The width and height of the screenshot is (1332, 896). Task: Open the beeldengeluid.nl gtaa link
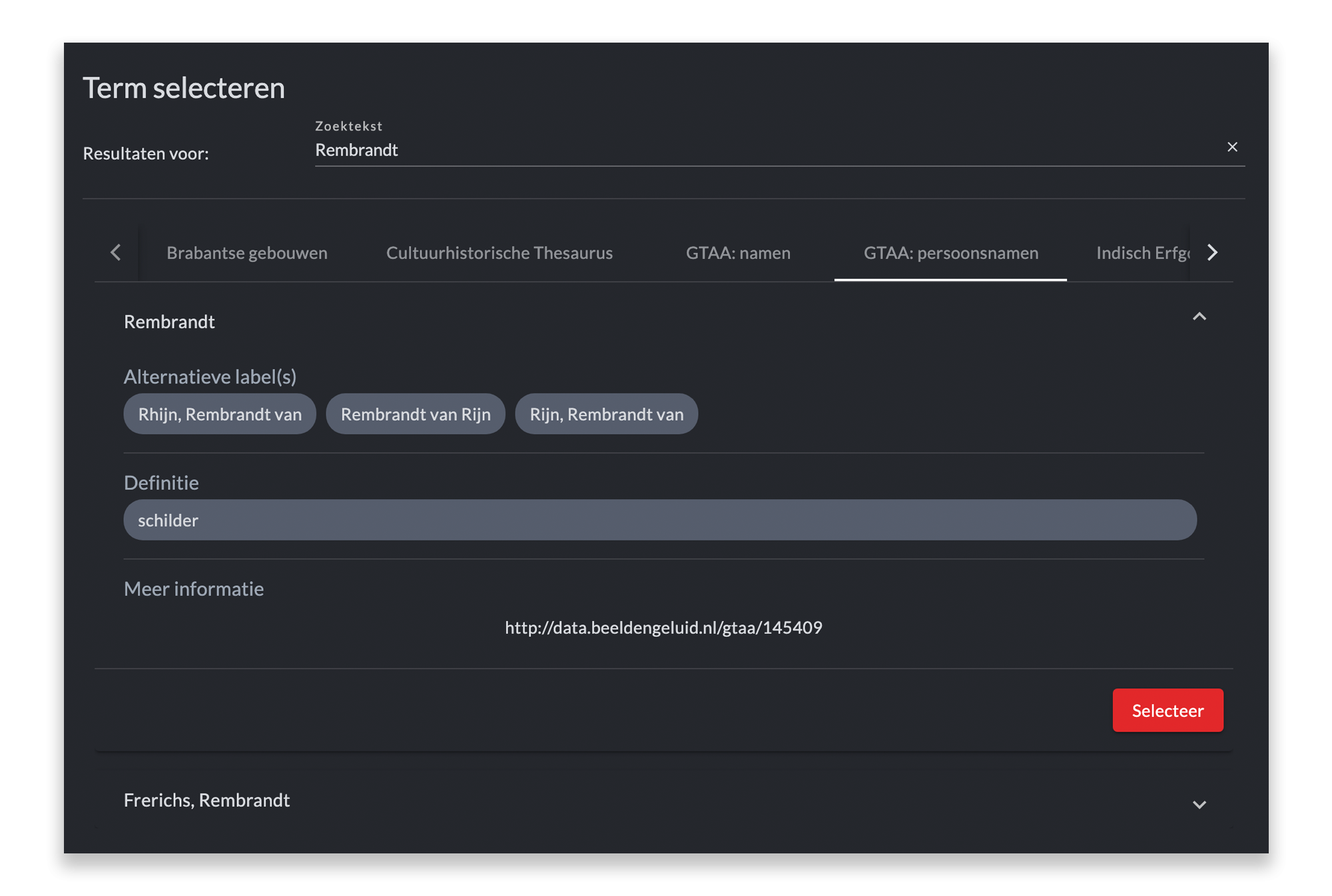pos(663,628)
